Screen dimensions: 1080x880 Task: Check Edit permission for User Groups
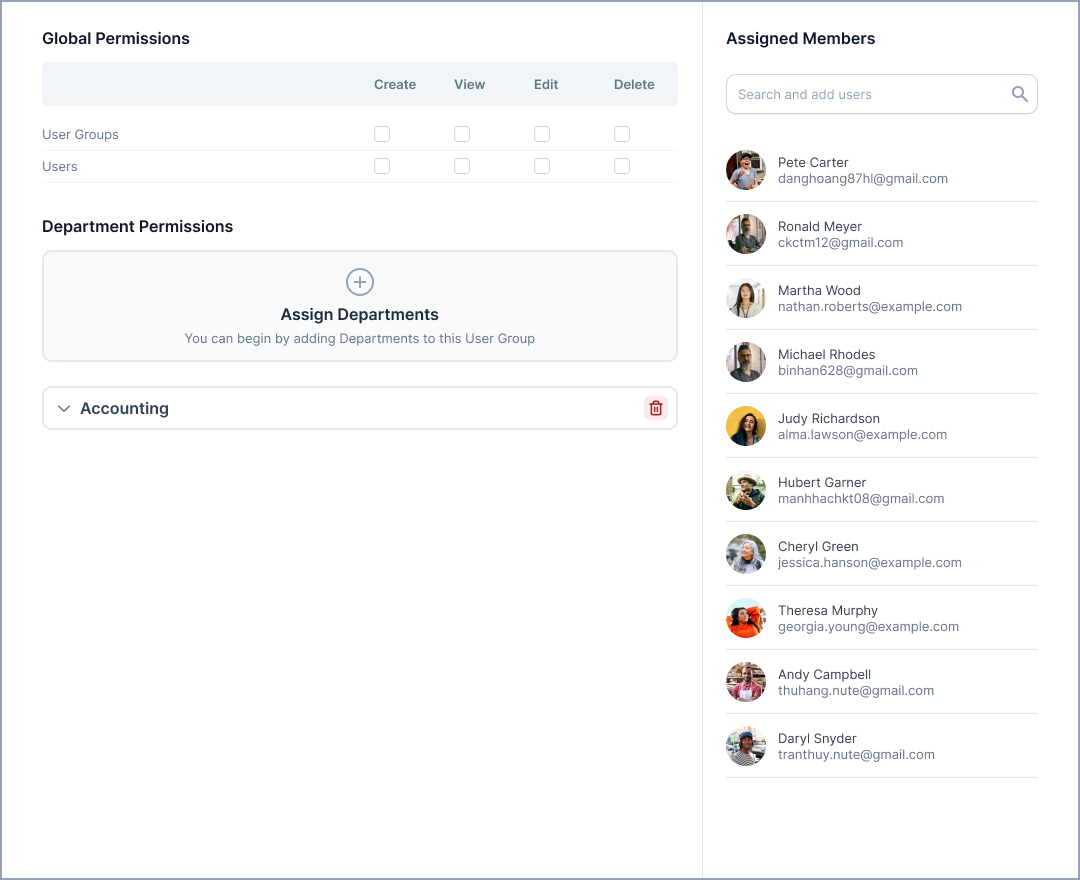point(542,134)
